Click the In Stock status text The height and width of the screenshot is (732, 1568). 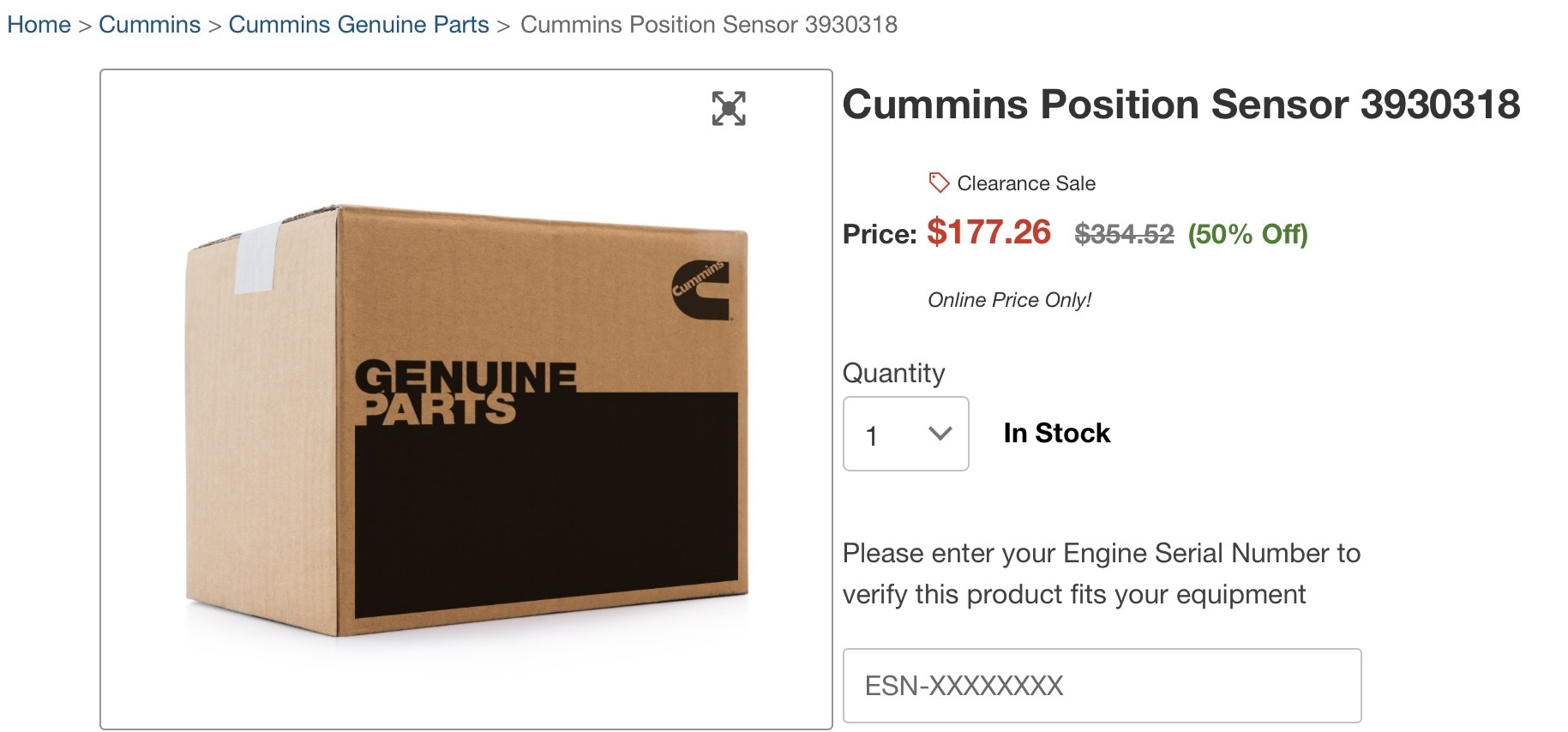(x=1057, y=433)
